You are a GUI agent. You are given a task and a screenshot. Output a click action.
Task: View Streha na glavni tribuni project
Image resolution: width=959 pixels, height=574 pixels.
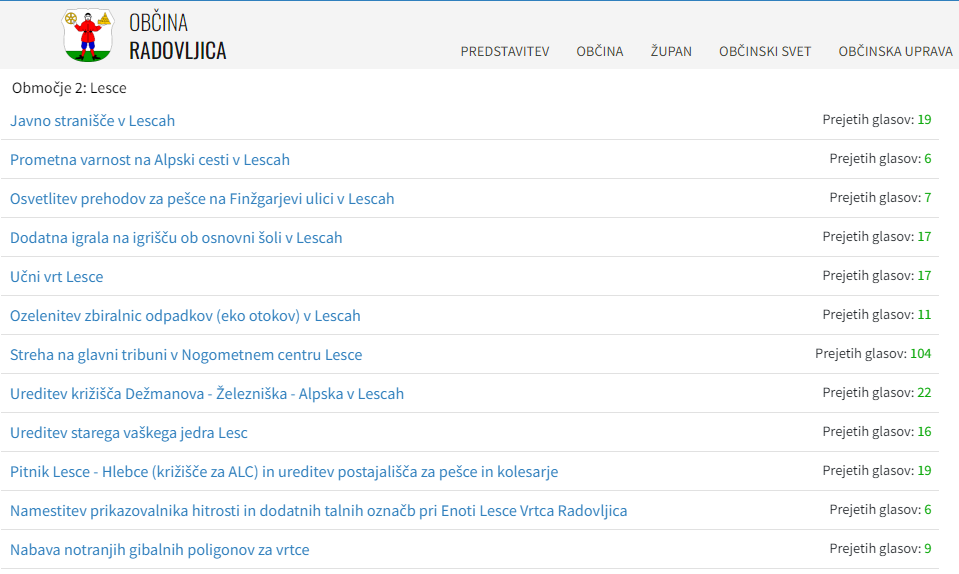point(186,355)
